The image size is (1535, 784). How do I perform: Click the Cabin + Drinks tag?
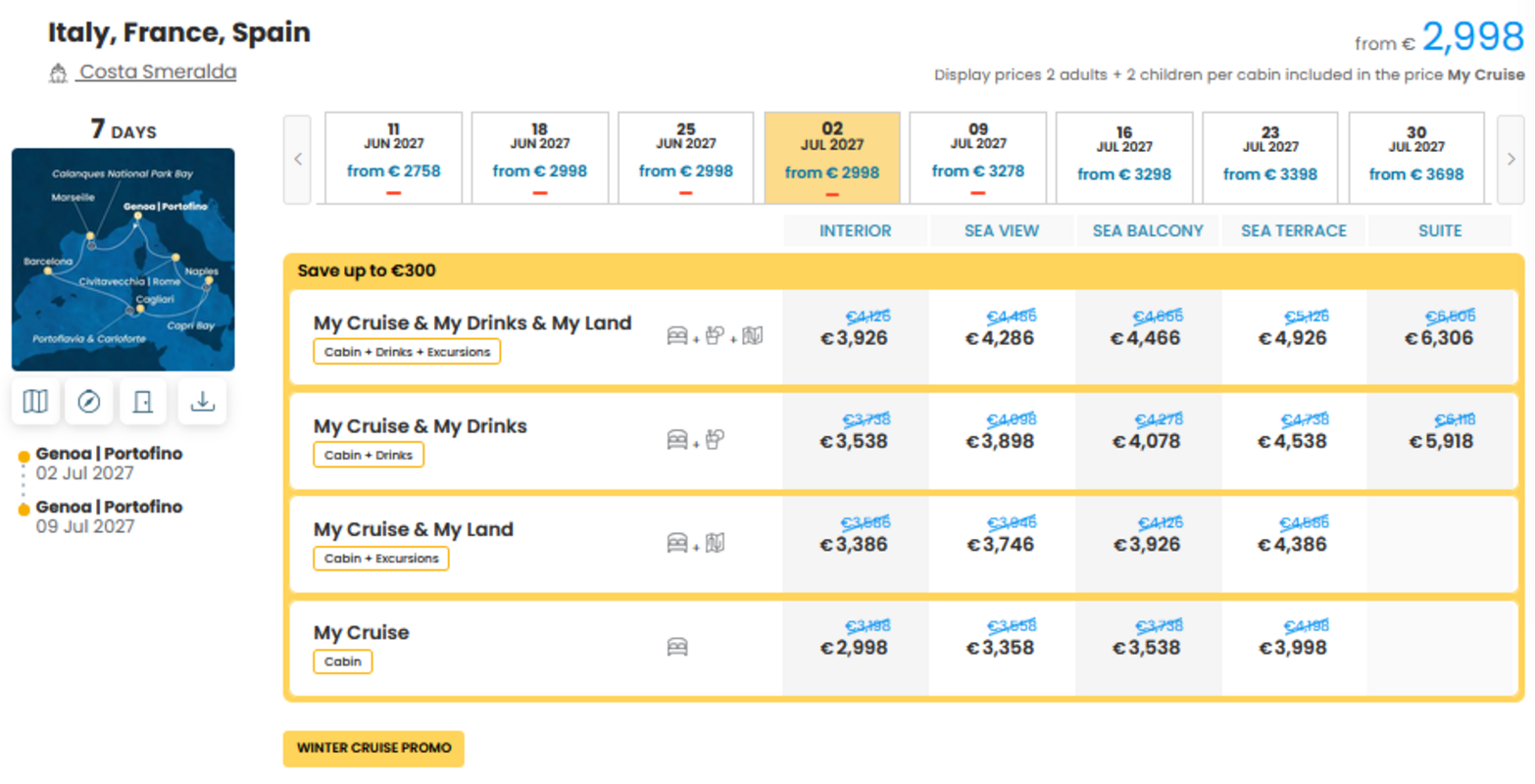pos(369,455)
